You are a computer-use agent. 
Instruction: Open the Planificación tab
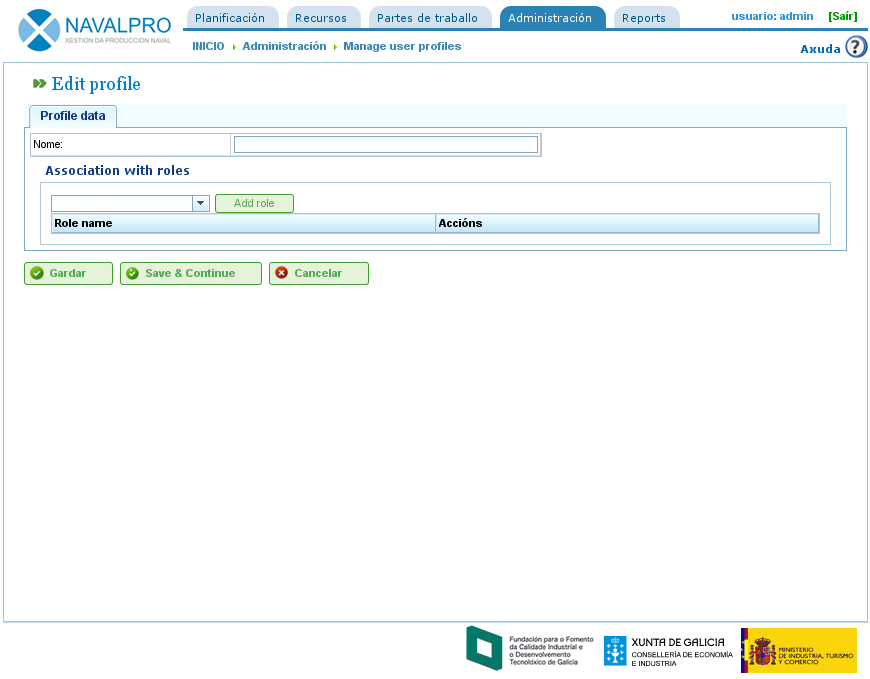tap(231, 18)
